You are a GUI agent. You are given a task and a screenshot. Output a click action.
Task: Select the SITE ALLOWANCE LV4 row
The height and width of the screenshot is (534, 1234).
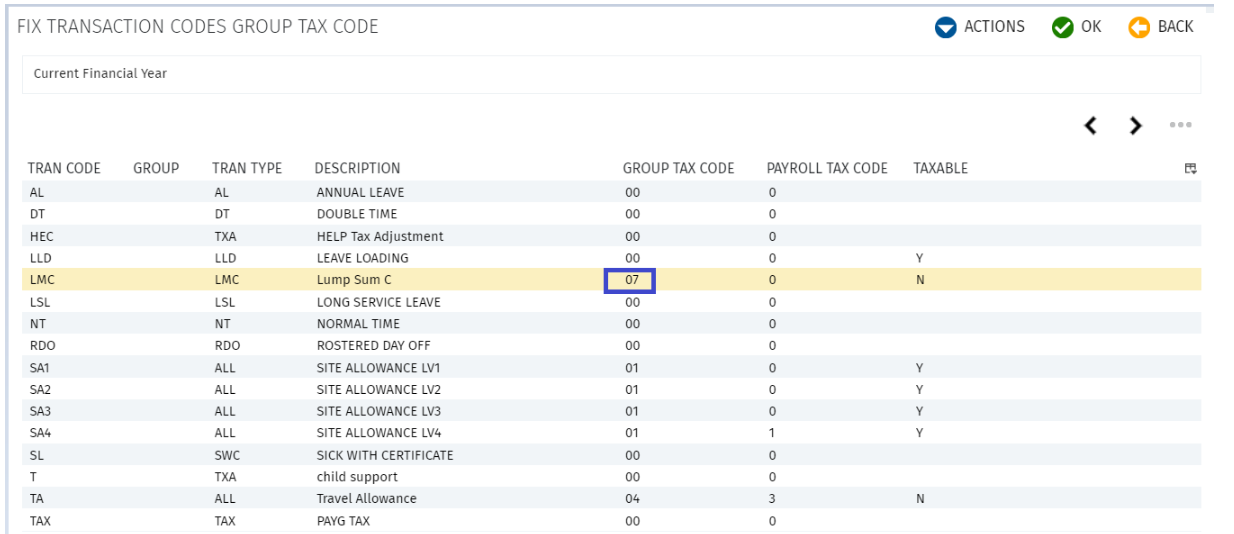click(612, 433)
